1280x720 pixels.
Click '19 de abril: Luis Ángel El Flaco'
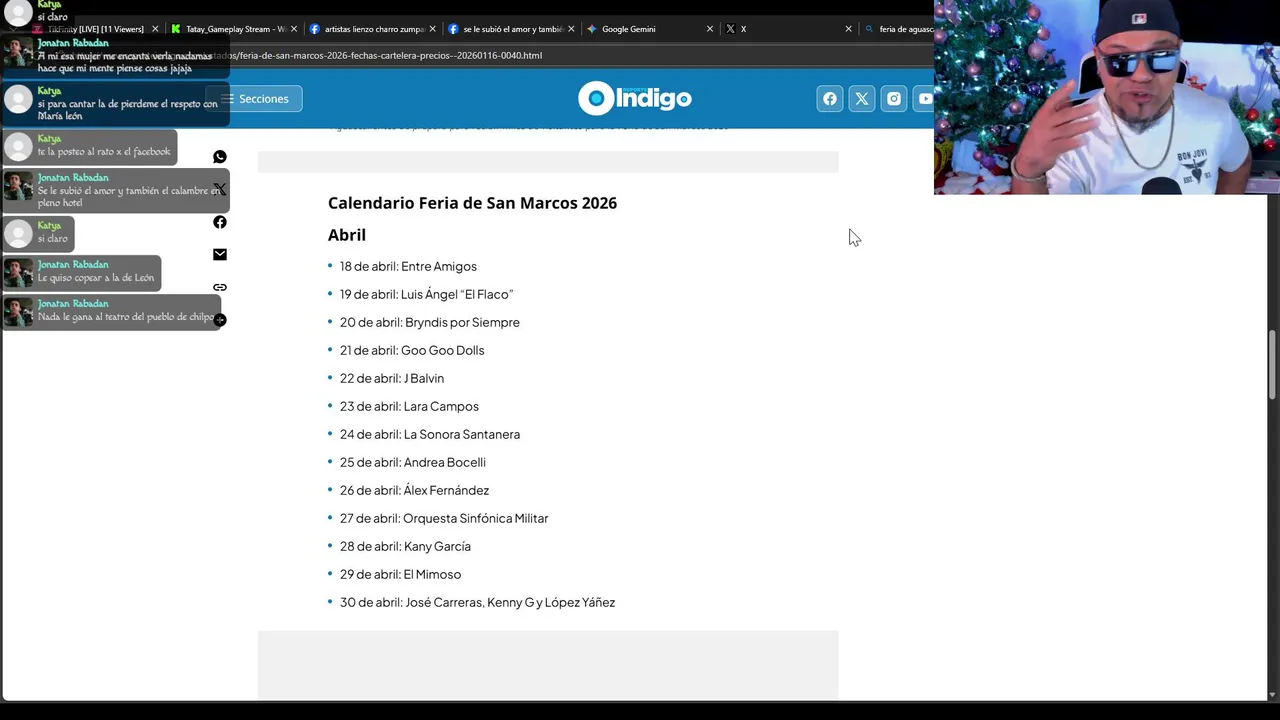(426, 294)
